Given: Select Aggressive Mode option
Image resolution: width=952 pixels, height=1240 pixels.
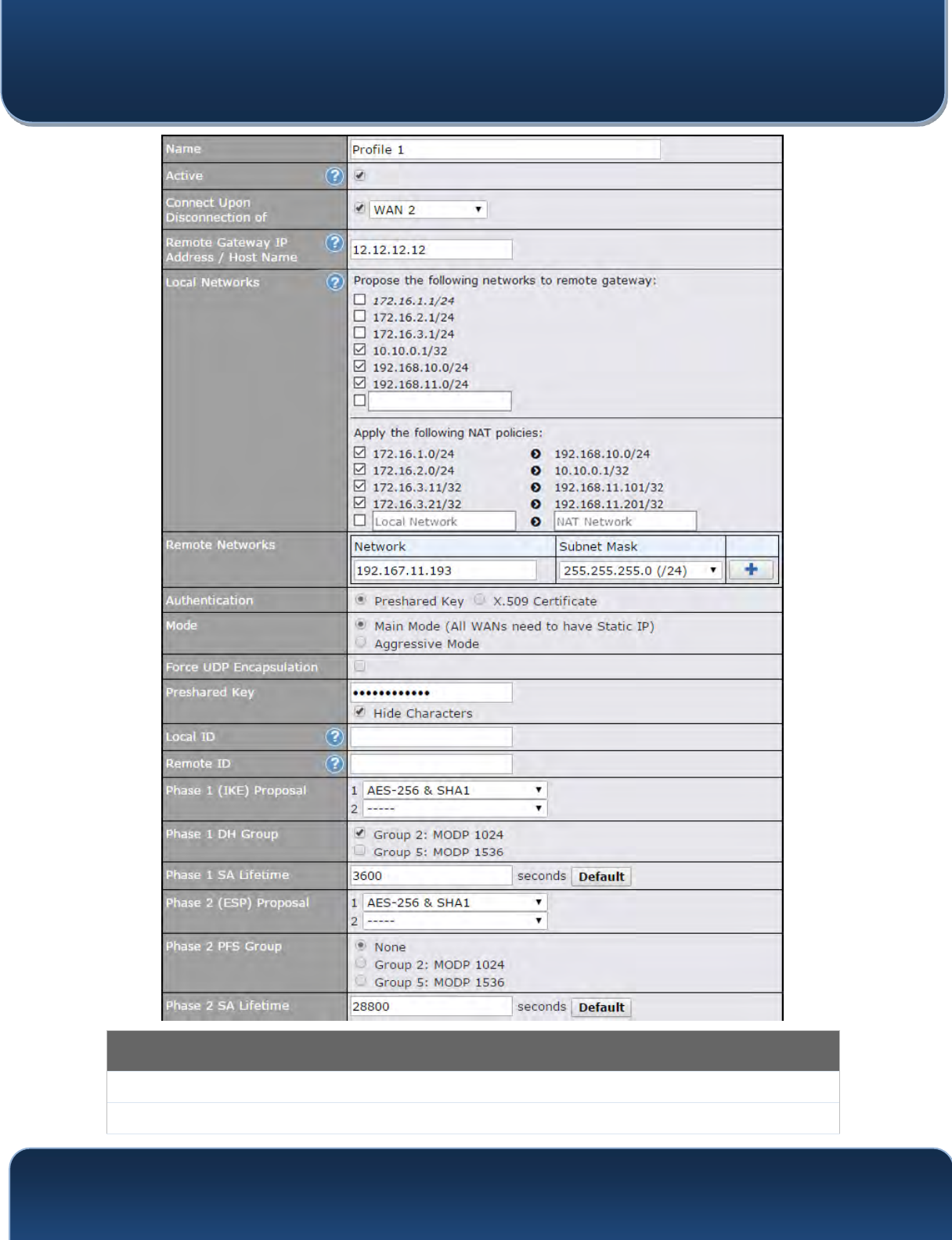Looking at the screenshot, I should tap(361, 643).
